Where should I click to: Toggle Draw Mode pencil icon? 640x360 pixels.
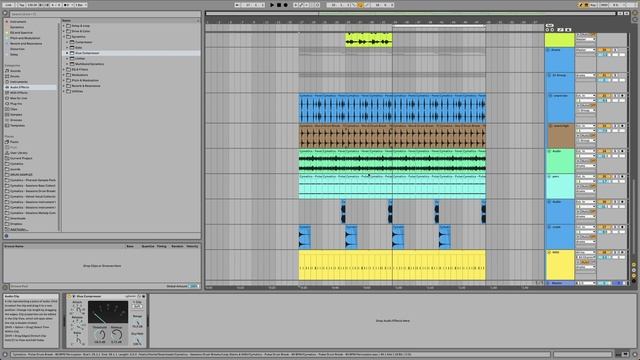coord(580,5)
